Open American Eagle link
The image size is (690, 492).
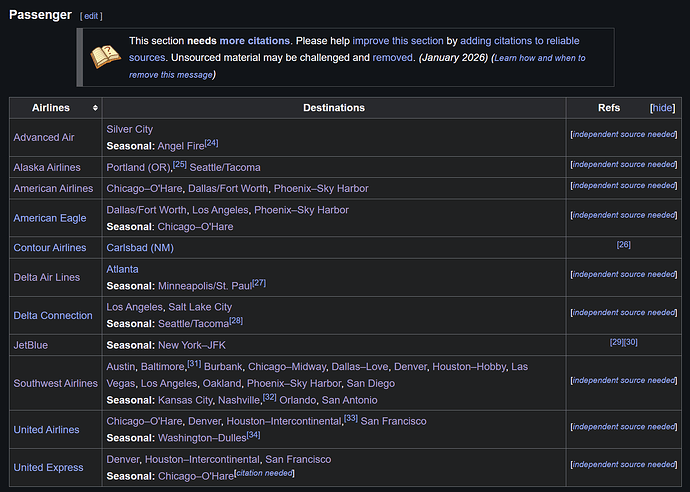[x=50, y=218]
